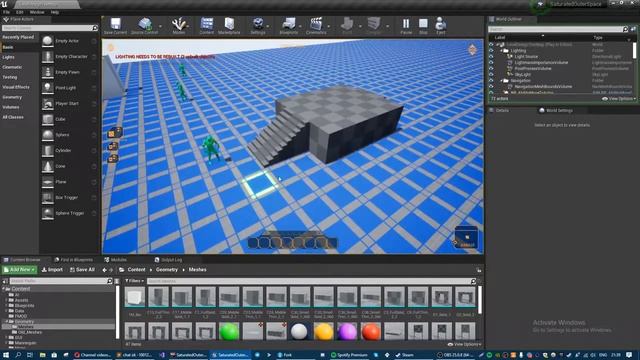
Task: Click the Eject toolbar icon
Action: 440,25
